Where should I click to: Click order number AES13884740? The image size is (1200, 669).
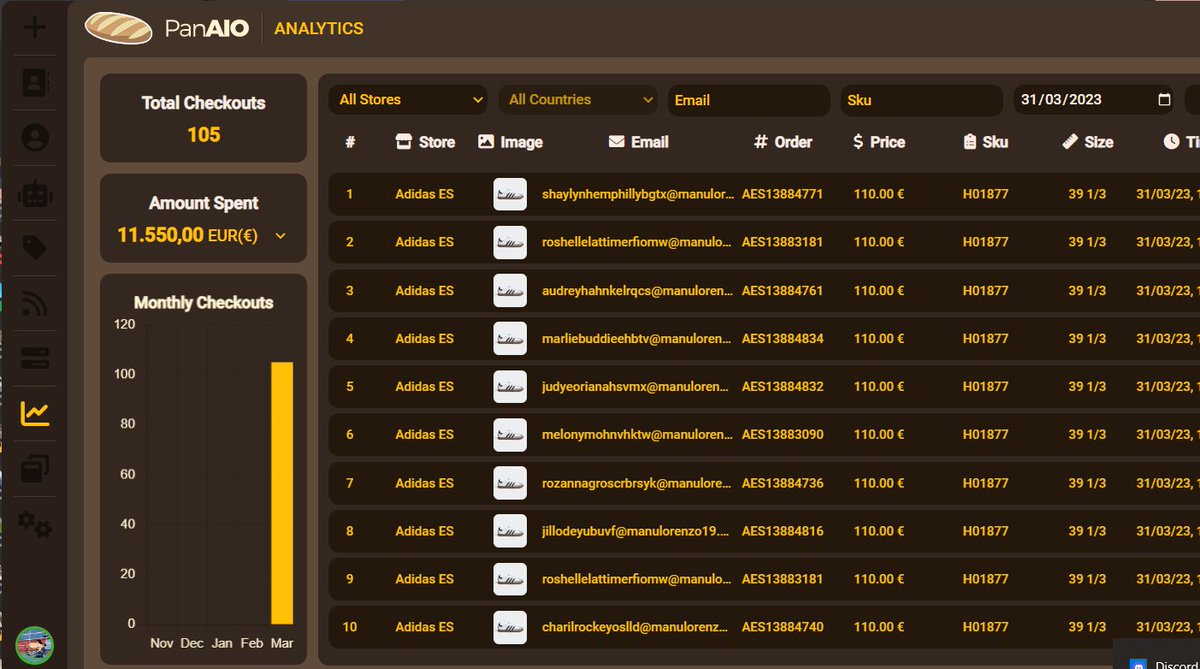click(783, 627)
